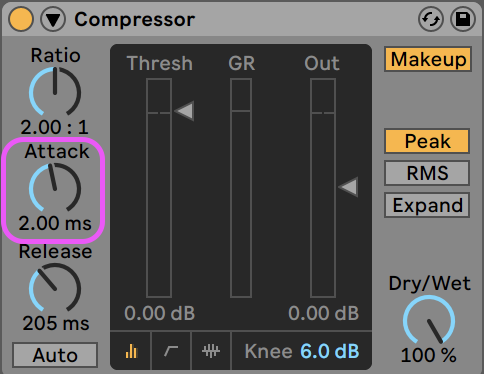Viewport: 484px width, 374px height.
Task: Click the 2.00 : 1 ratio value
Action: coord(55,127)
